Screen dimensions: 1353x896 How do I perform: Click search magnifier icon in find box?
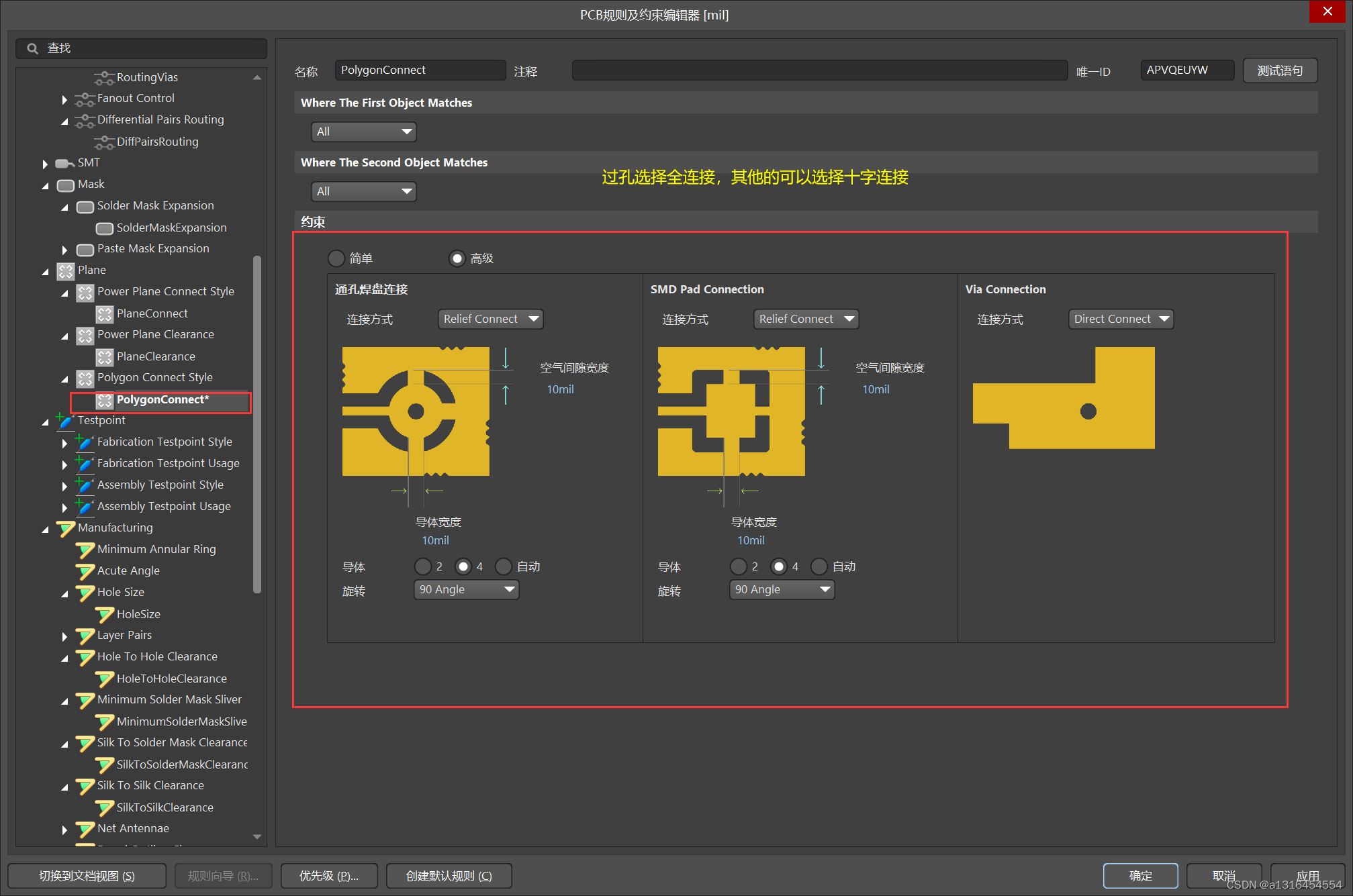click(32, 48)
